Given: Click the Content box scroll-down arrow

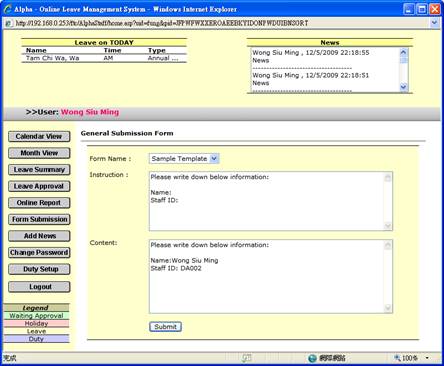Looking at the screenshot, I should pyautogui.click(x=388, y=308).
